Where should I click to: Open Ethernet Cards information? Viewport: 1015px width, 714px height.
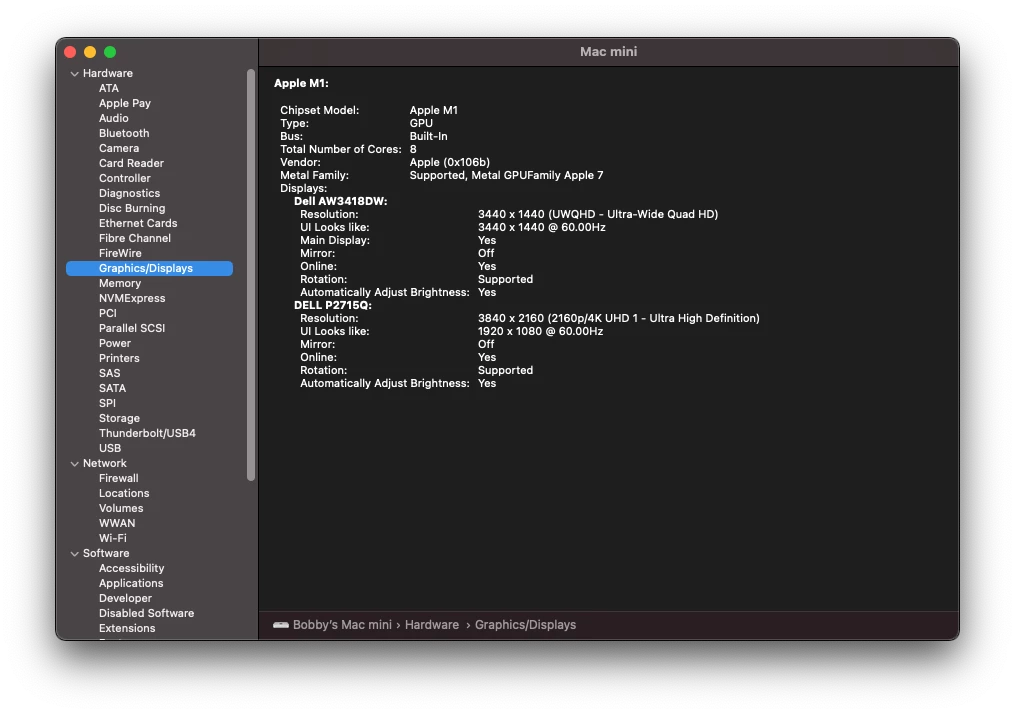138,223
